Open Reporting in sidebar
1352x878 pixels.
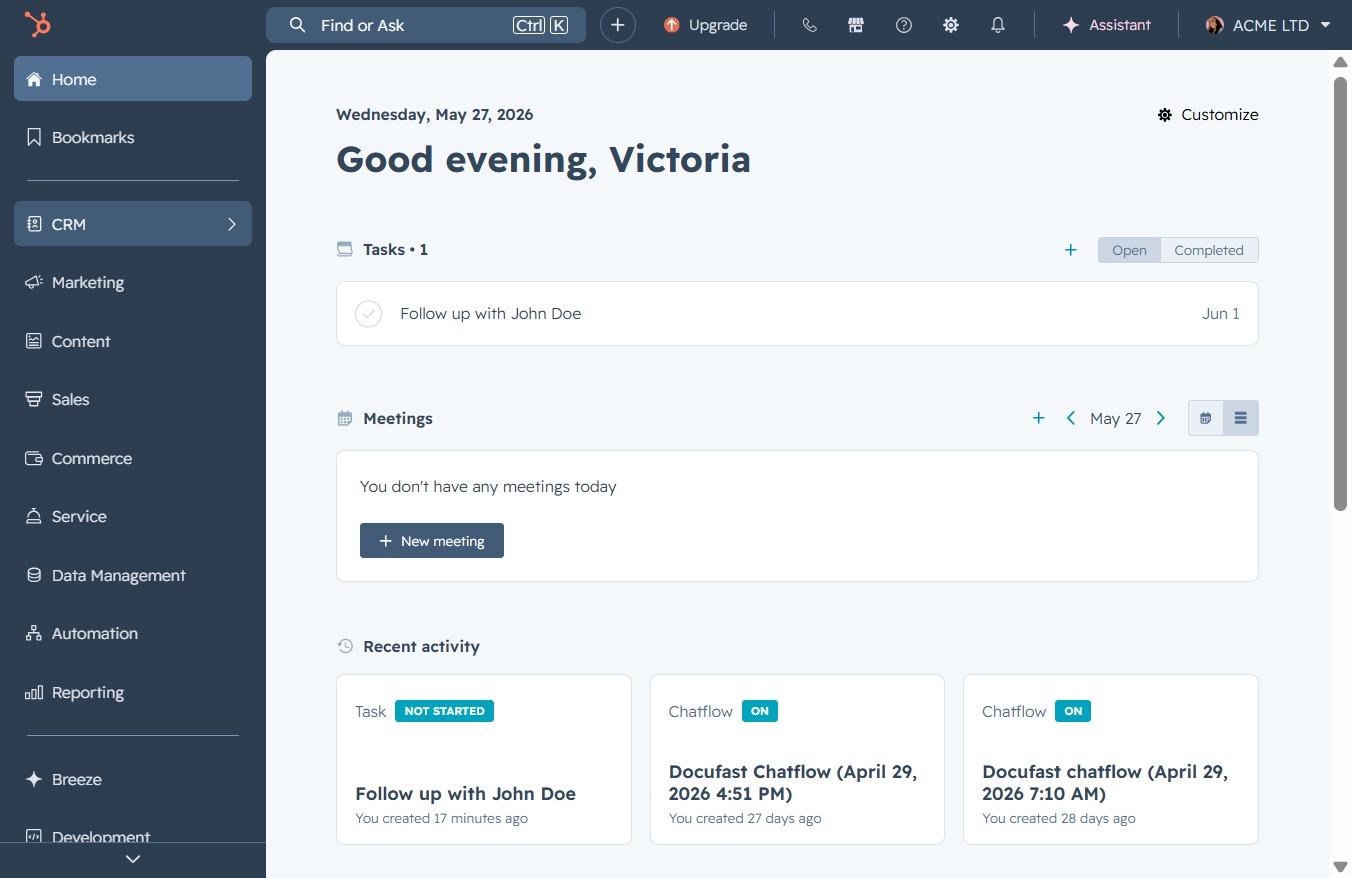point(133,692)
